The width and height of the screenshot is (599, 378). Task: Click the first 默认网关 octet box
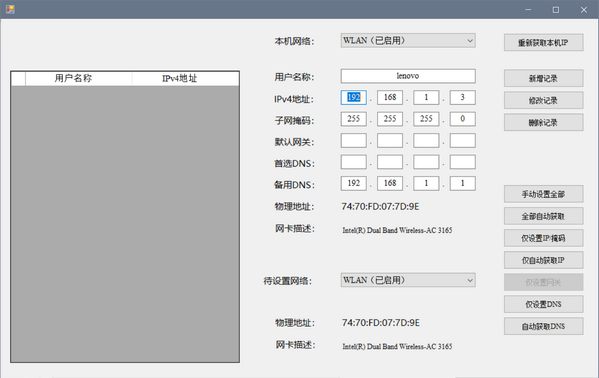tap(353, 140)
